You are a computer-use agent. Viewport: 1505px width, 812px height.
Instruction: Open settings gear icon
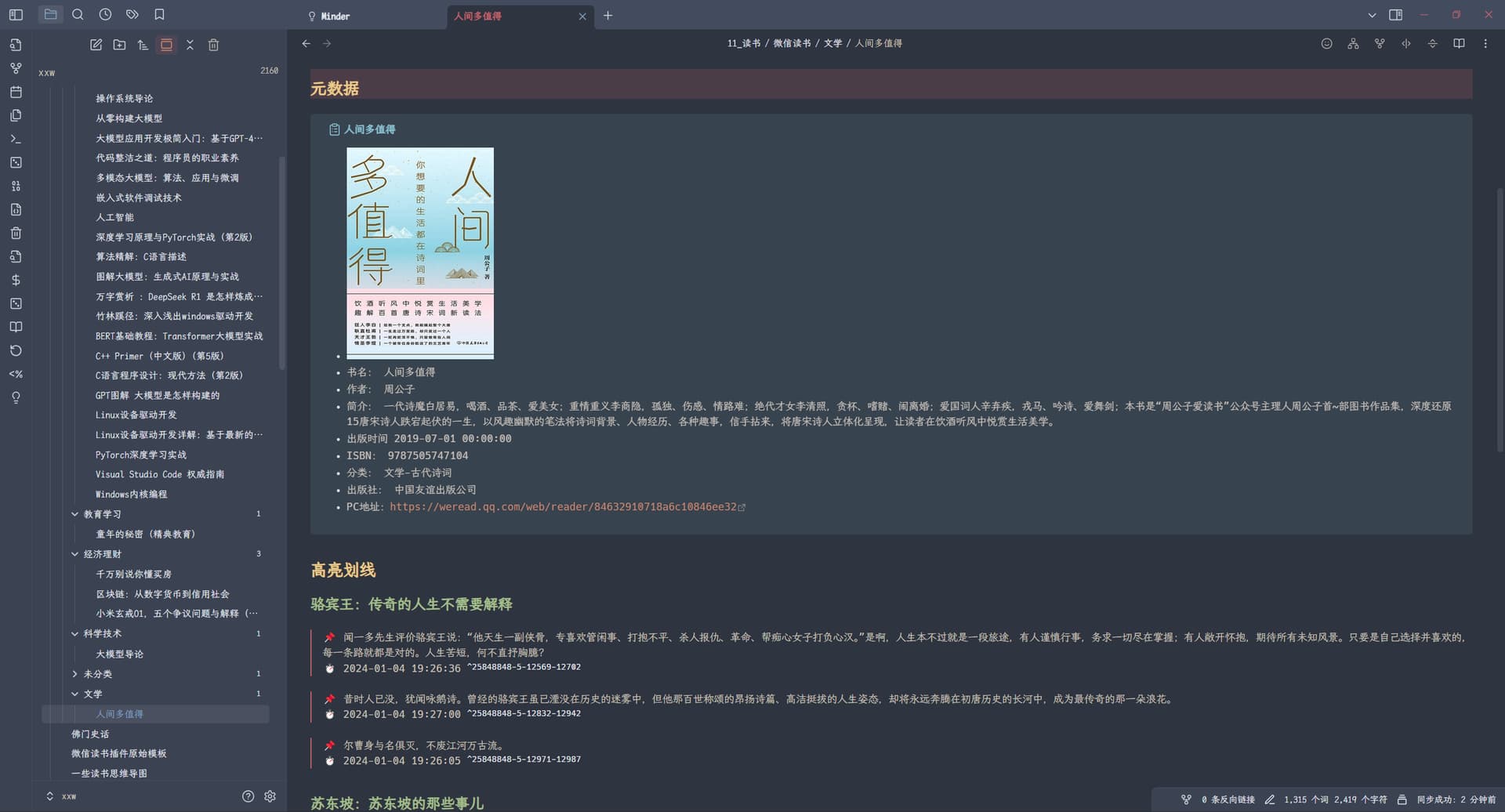[x=270, y=796]
